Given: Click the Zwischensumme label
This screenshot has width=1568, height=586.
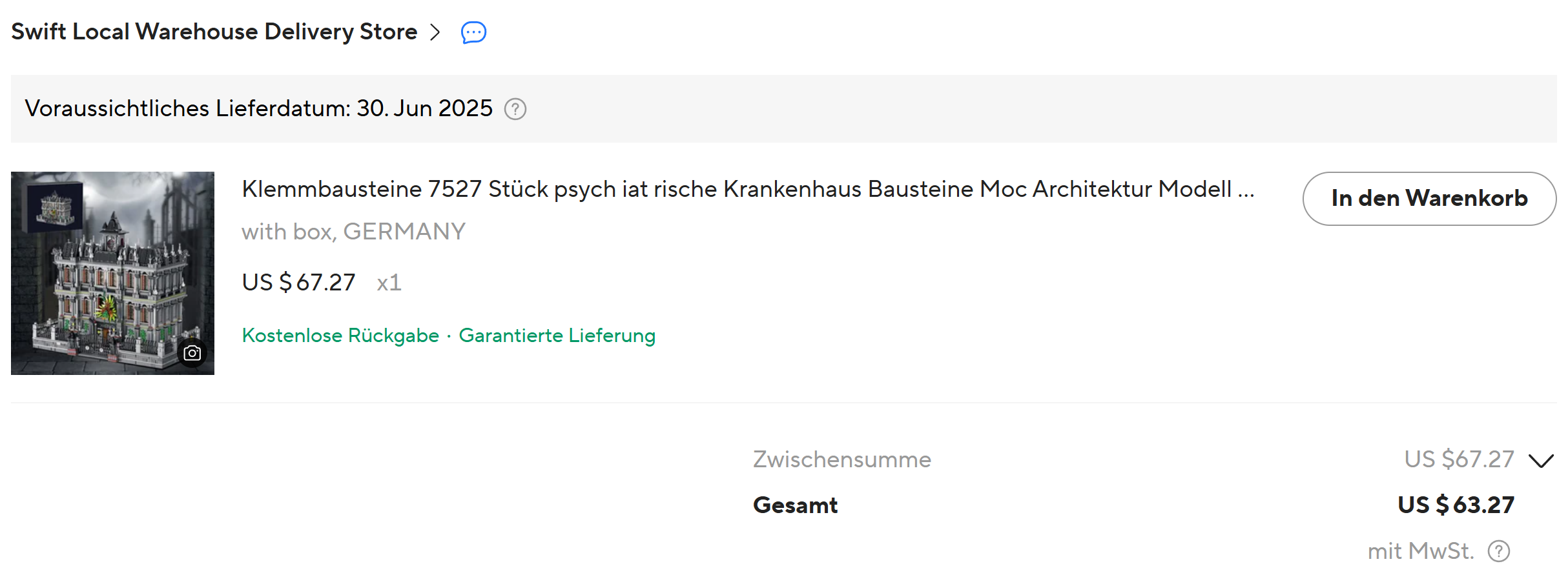Looking at the screenshot, I should pos(842,460).
